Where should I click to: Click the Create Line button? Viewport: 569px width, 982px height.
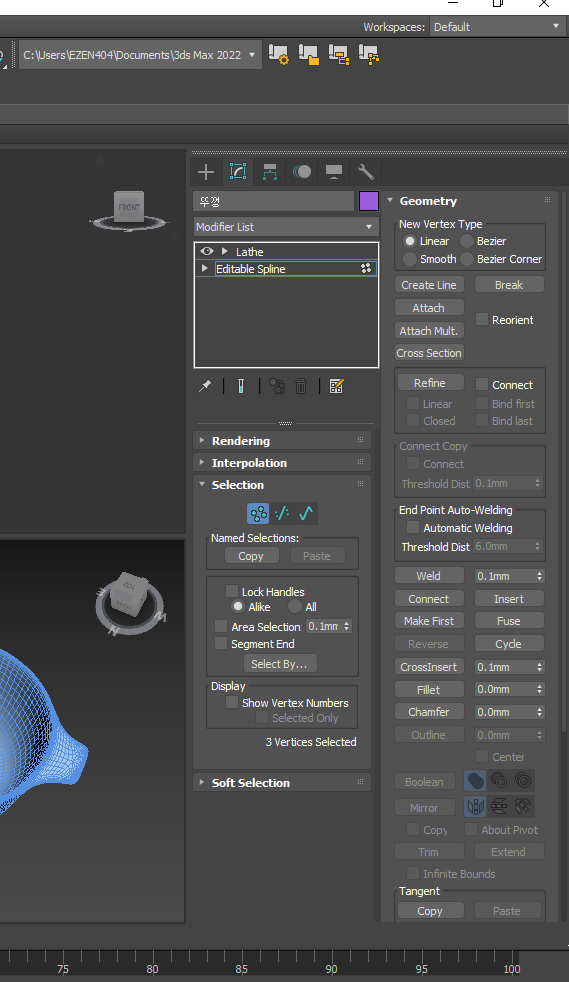click(429, 285)
